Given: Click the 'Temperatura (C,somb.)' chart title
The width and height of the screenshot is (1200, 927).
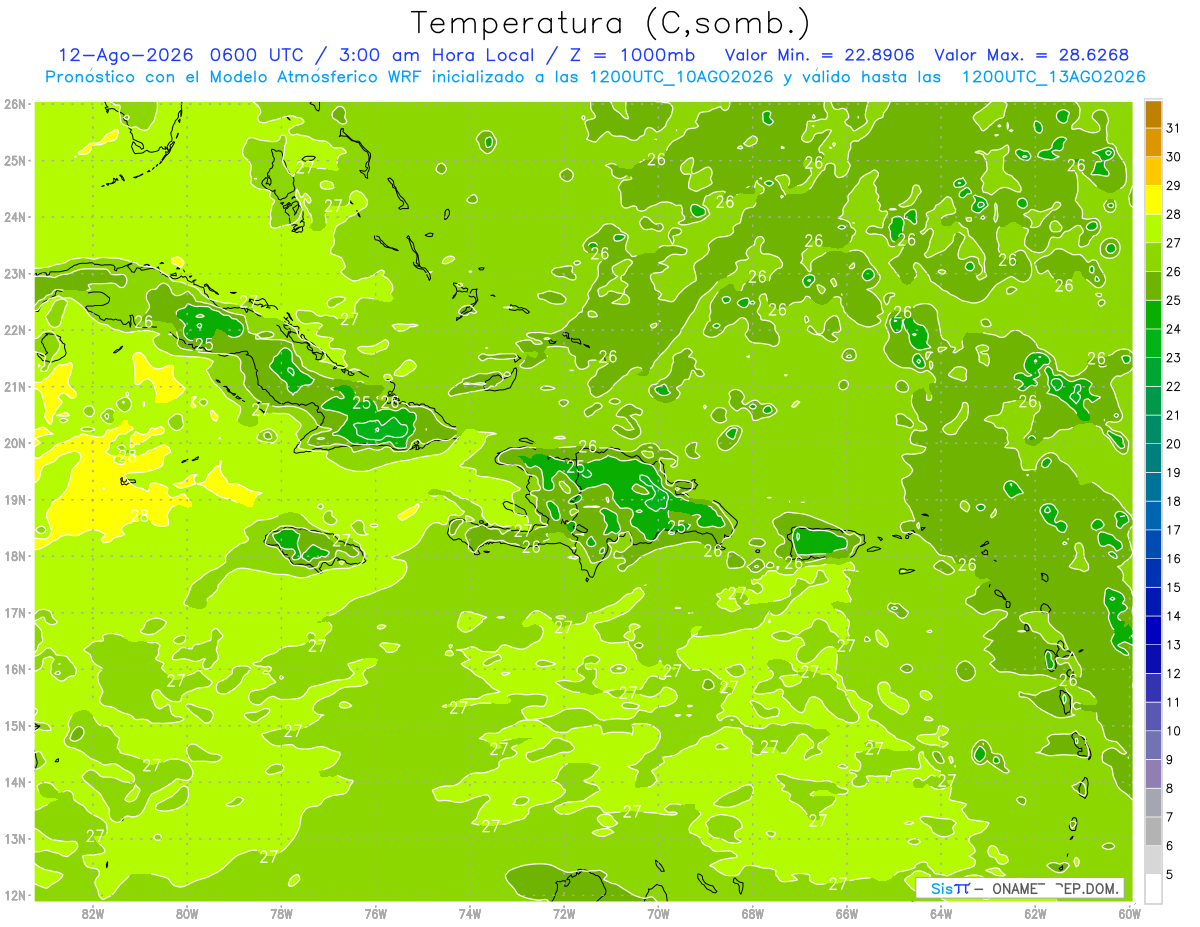Looking at the screenshot, I should tap(610, 22).
